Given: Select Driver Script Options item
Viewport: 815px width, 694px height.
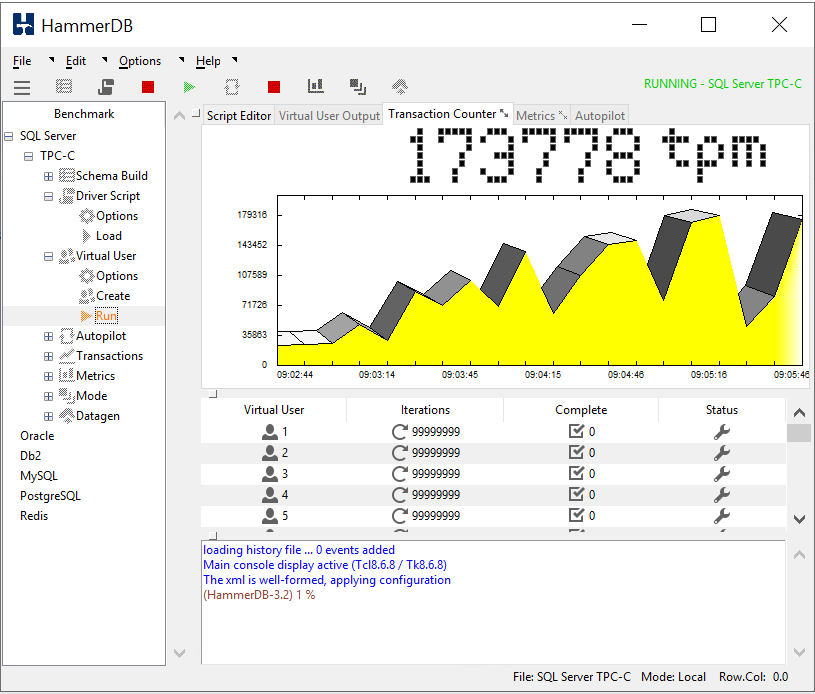Looking at the screenshot, I should (x=117, y=216).
